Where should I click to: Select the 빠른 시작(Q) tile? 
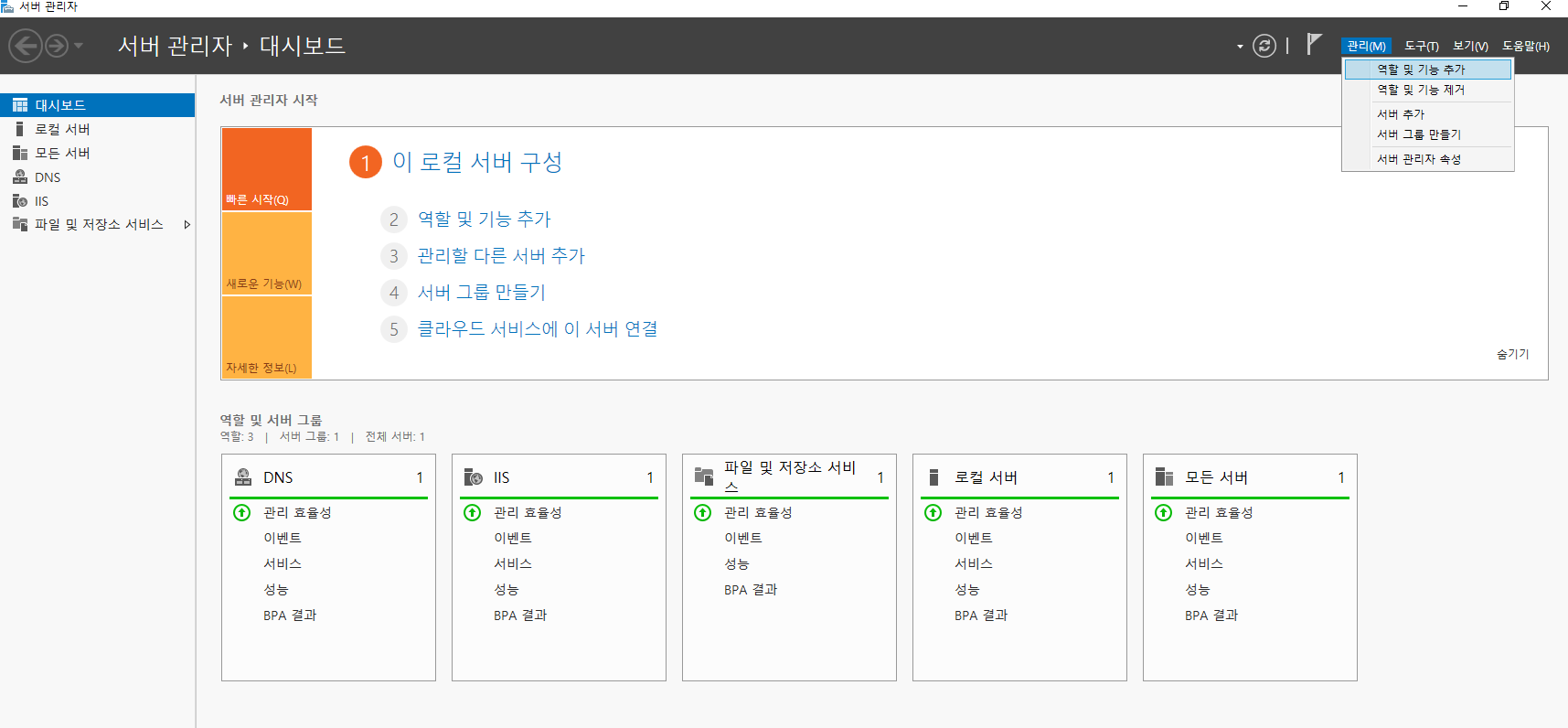[267, 169]
